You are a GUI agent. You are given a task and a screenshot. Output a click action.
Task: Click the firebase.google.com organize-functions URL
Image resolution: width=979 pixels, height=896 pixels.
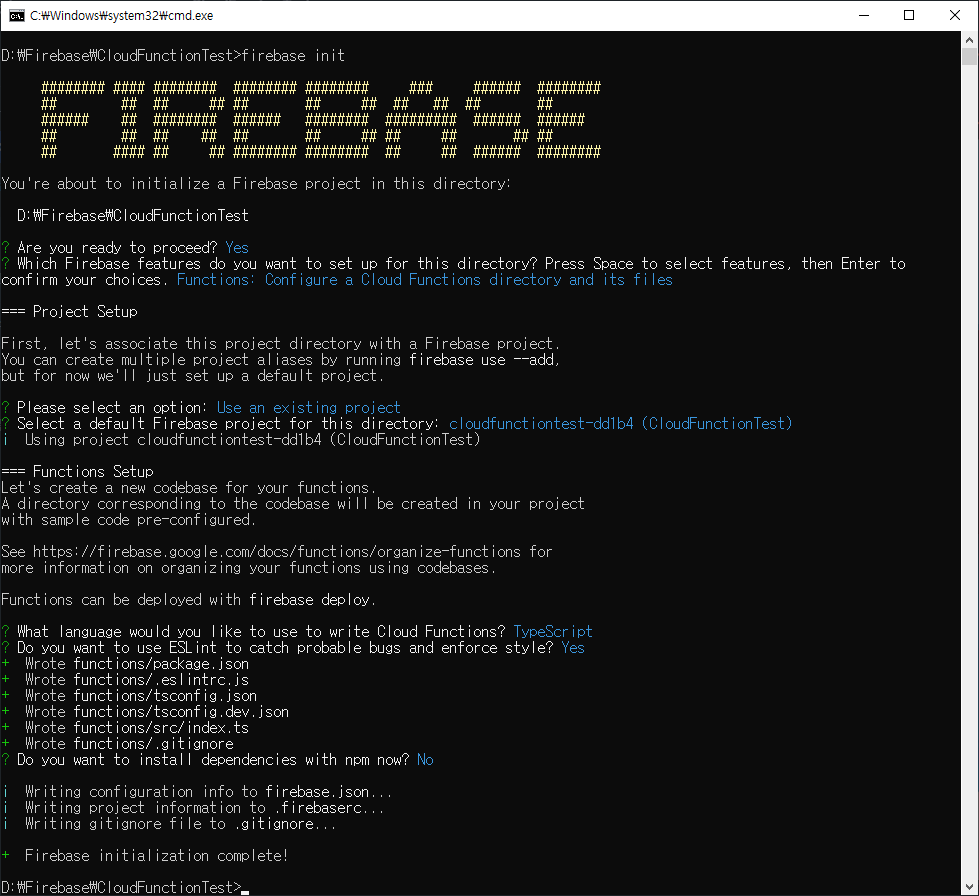277,552
